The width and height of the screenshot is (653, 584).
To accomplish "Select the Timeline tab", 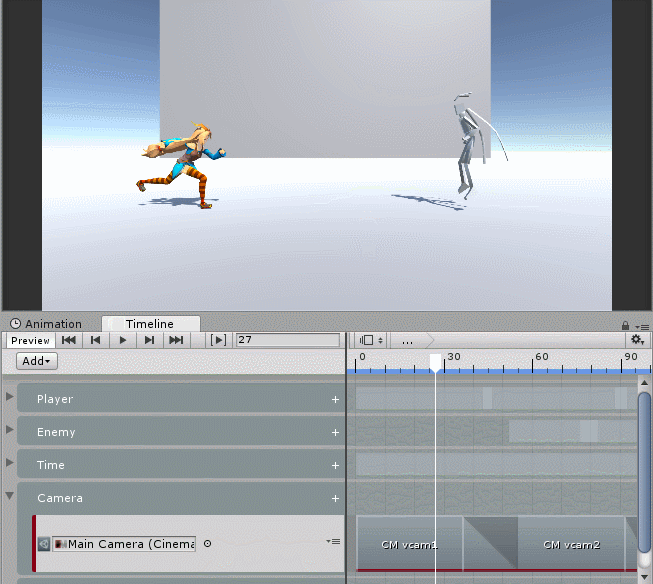I will coord(150,324).
